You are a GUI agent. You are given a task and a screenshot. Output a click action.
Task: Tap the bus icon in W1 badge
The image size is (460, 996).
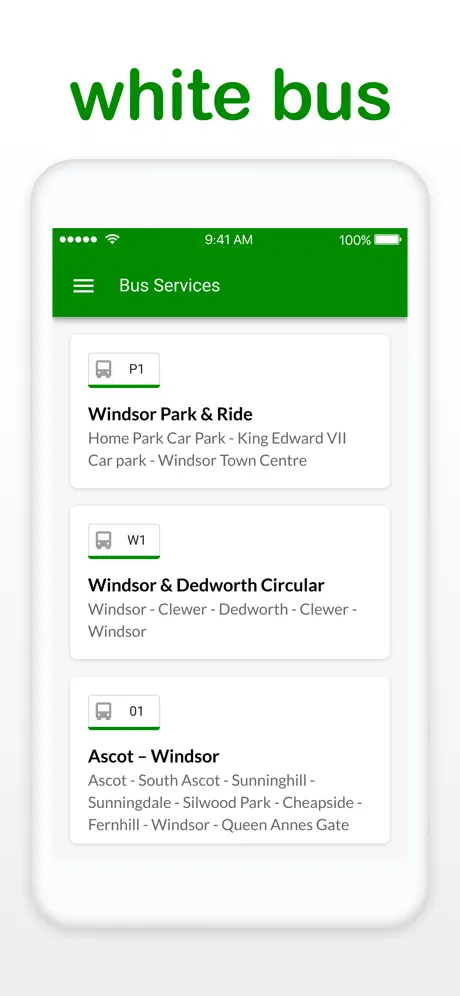[104, 541]
